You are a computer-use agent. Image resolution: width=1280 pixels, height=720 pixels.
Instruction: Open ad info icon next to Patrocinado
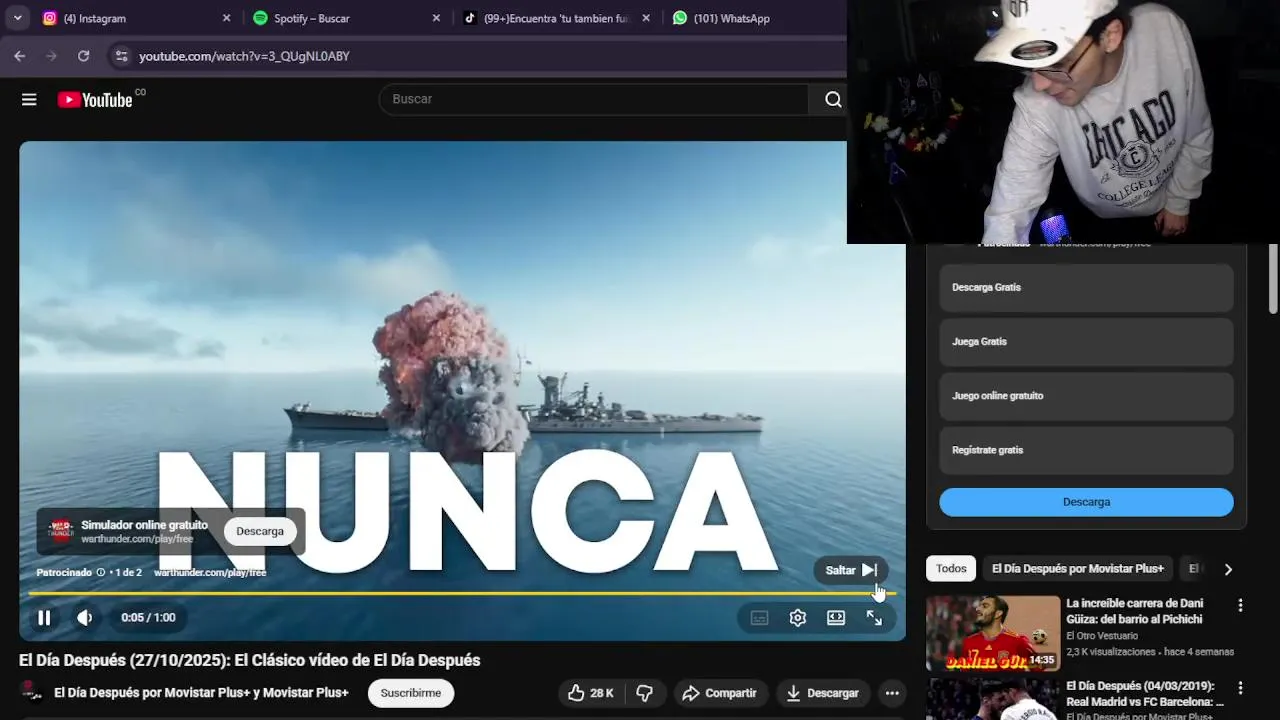(100, 573)
